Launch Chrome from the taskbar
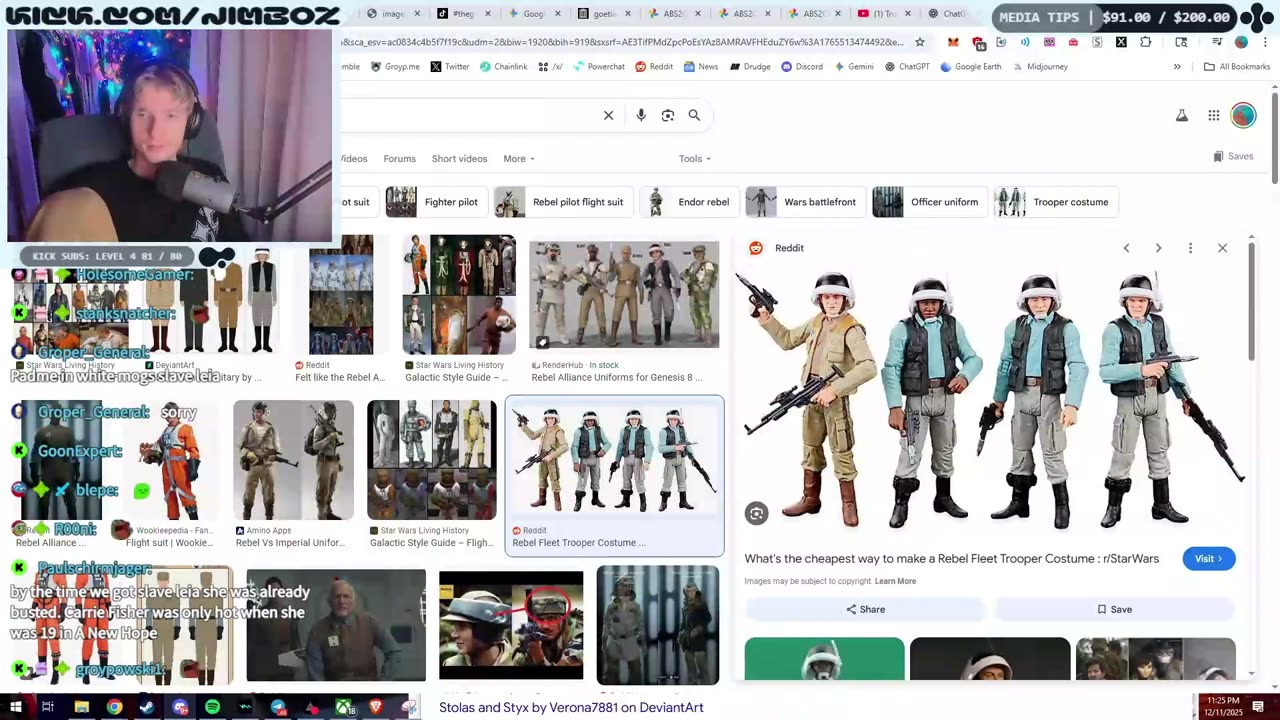 click(114, 707)
